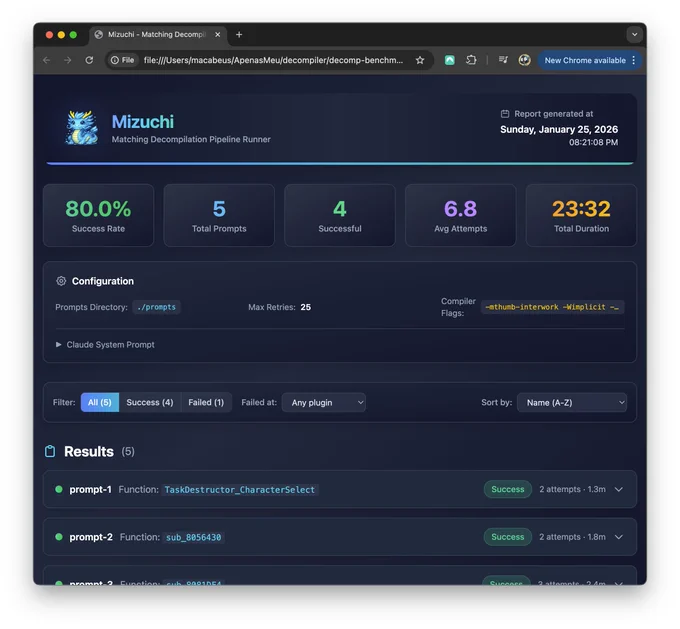This screenshot has width=680, height=629.
Task: Bookmark this page with the star icon
Action: (x=420, y=60)
